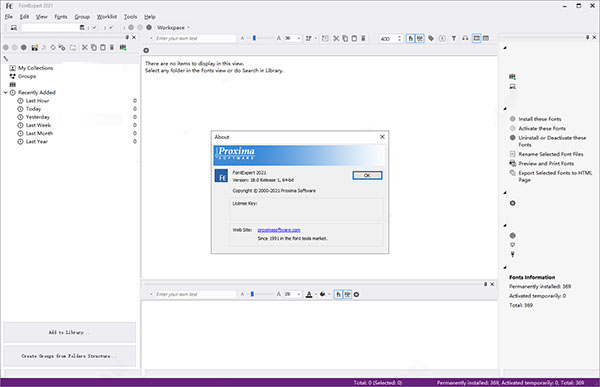Close the left Fonts panel
600x387 pixels.
coord(134,37)
